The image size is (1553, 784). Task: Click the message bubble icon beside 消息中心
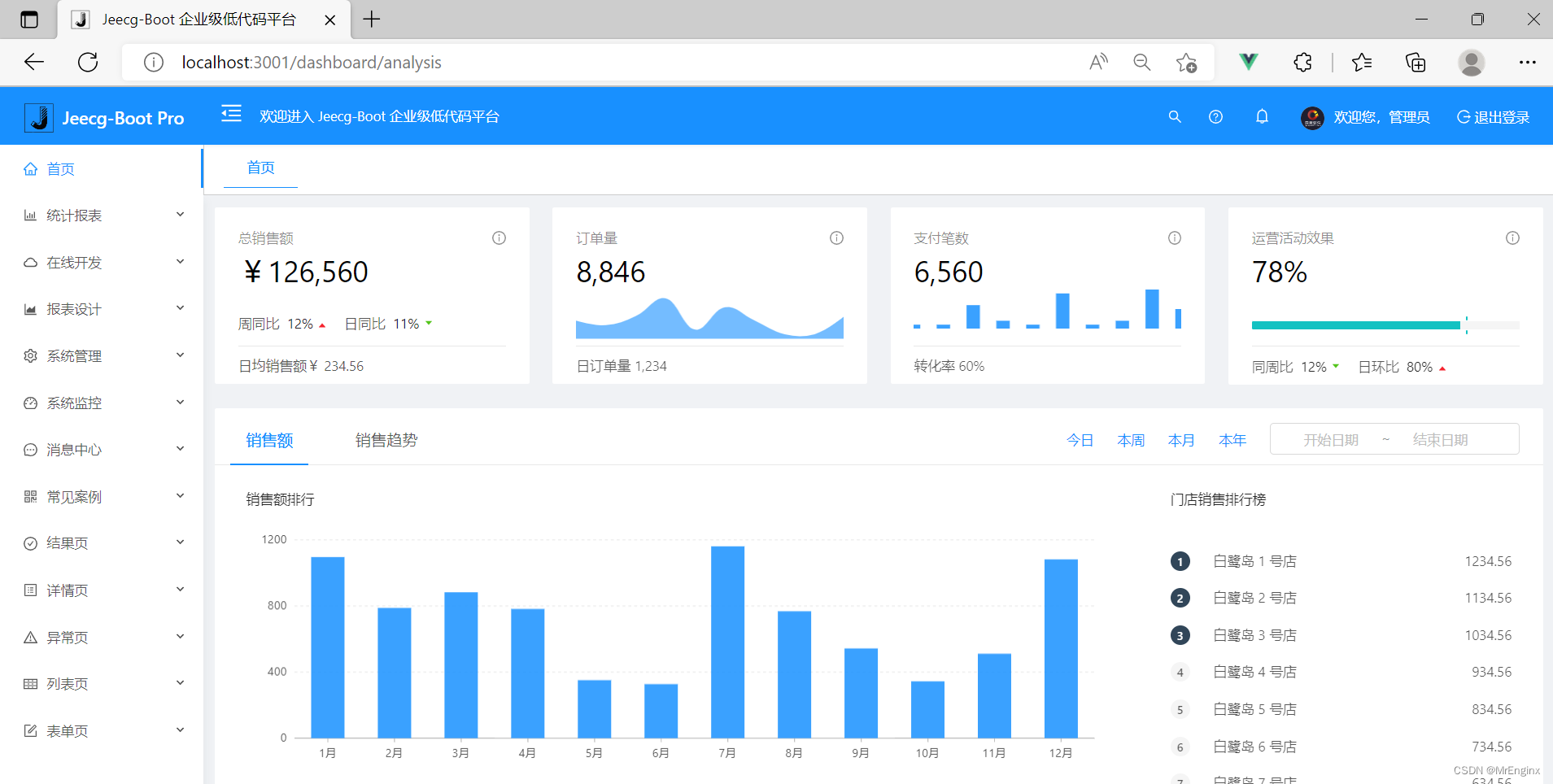click(30, 450)
